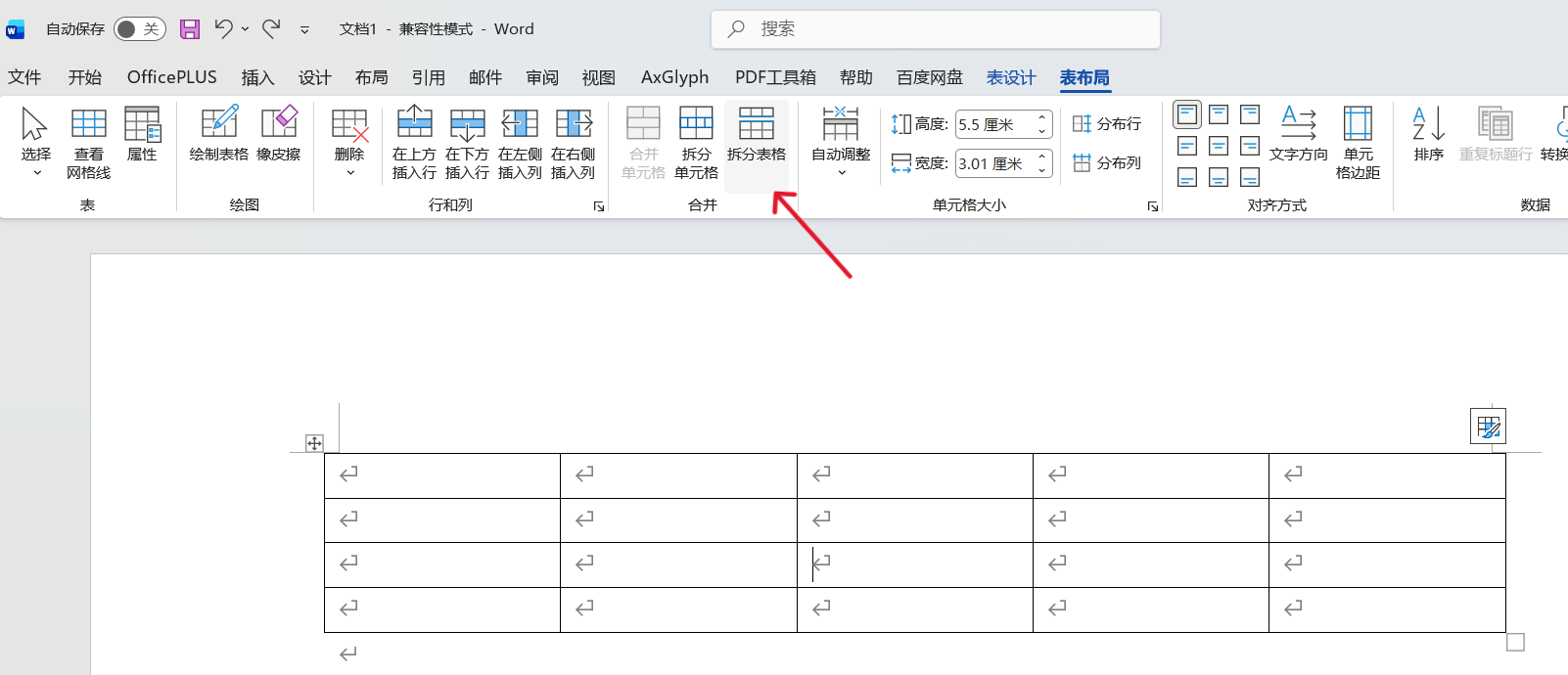1568x675 pixels.
Task: Switch to the 设计 tab
Action: click(315, 77)
